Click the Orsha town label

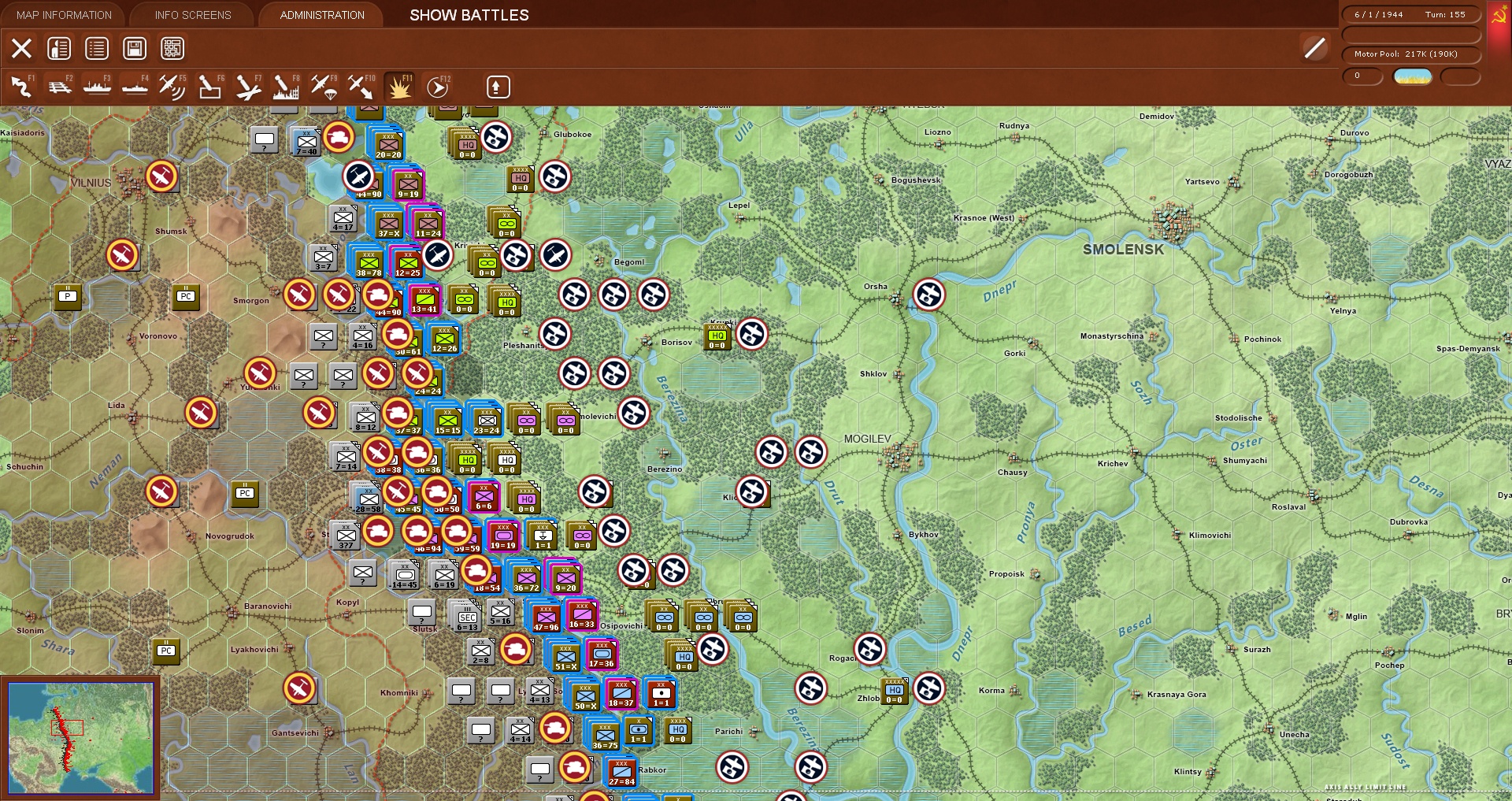tap(875, 287)
